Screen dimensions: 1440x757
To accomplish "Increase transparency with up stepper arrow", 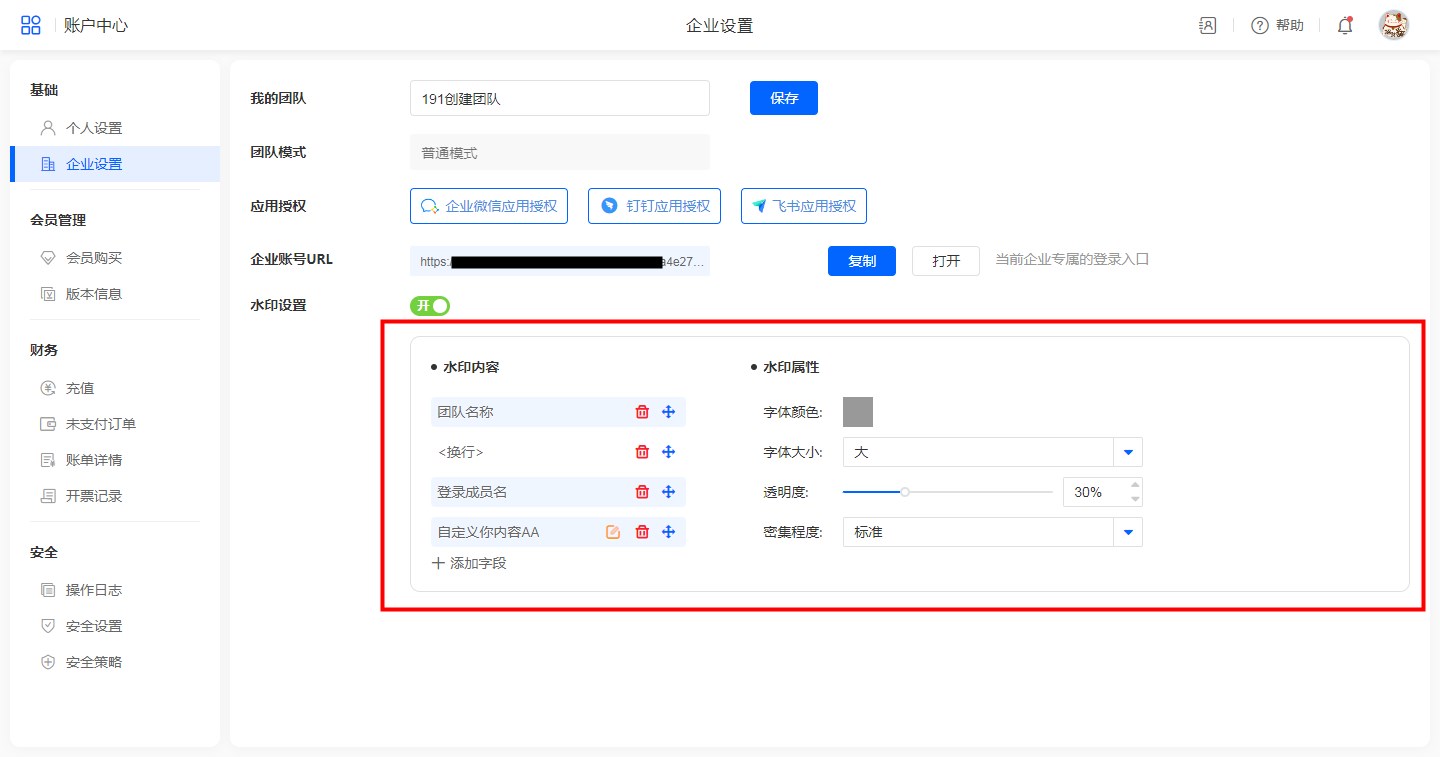I will click(1134, 486).
